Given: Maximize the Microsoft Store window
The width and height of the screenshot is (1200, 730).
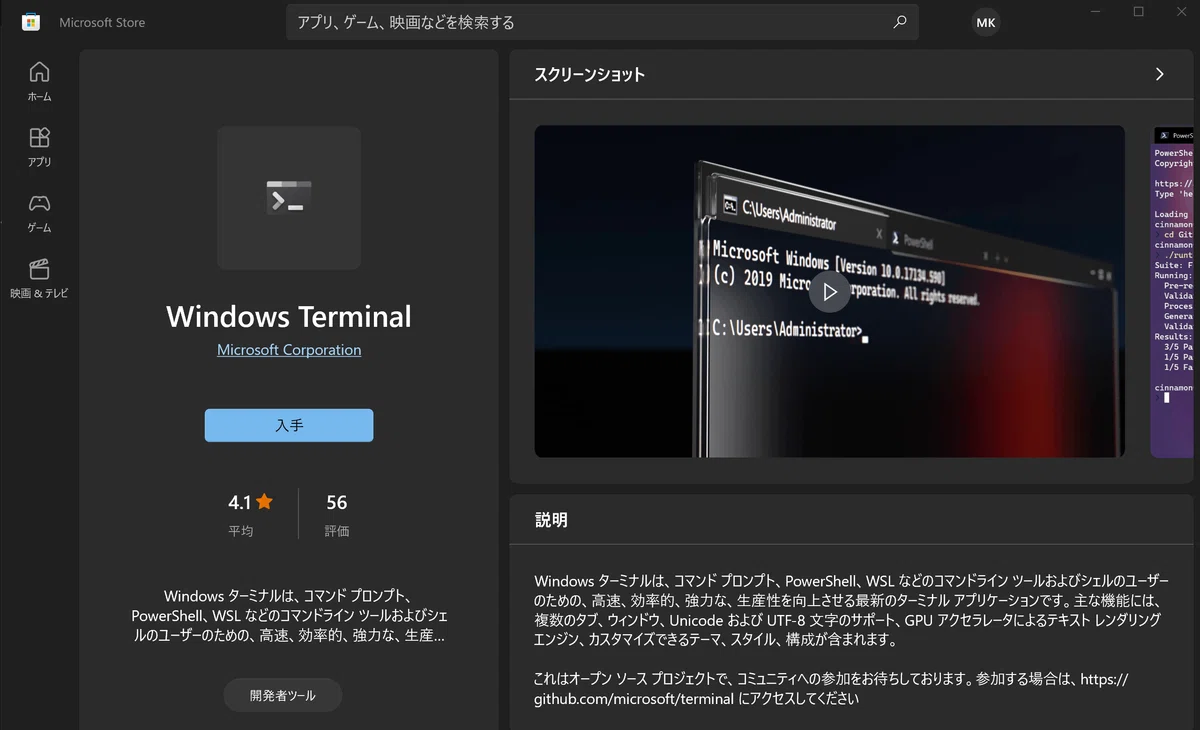Looking at the screenshot, I should coord(1138,12).
